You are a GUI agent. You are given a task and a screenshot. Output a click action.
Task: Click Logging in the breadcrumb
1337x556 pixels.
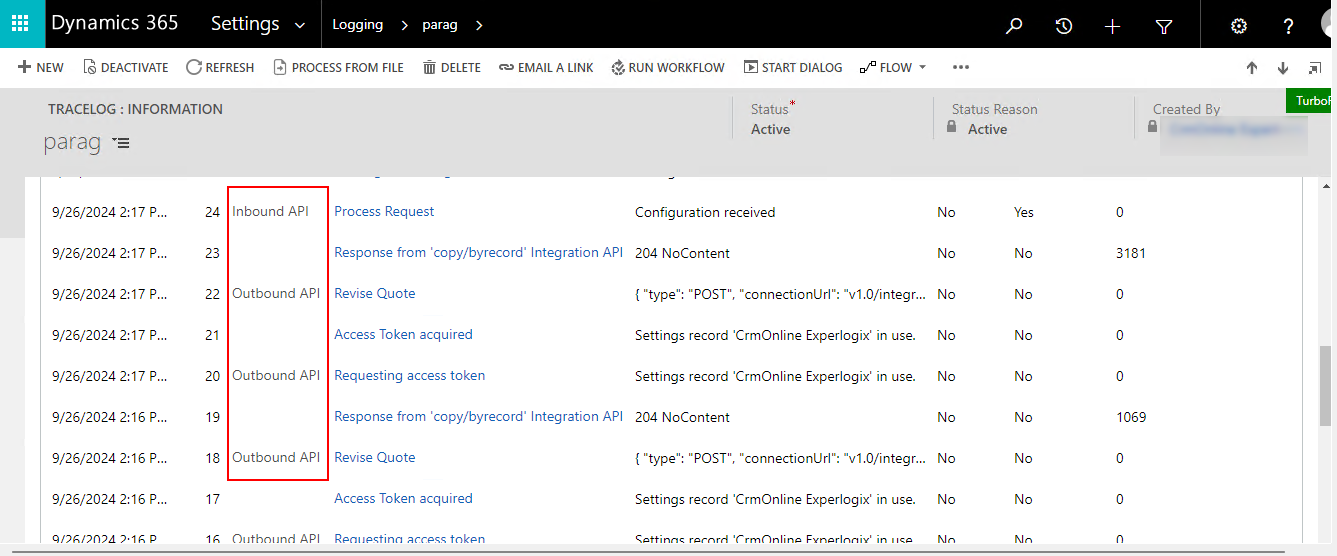(x=357, y=25)
